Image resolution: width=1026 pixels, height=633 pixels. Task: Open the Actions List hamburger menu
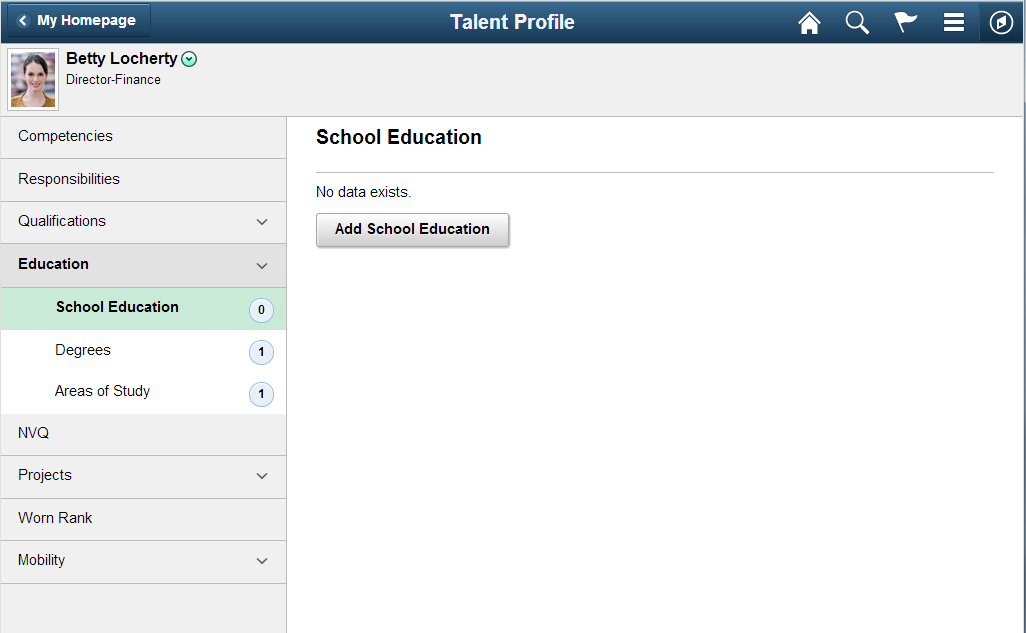pos(953,22)
